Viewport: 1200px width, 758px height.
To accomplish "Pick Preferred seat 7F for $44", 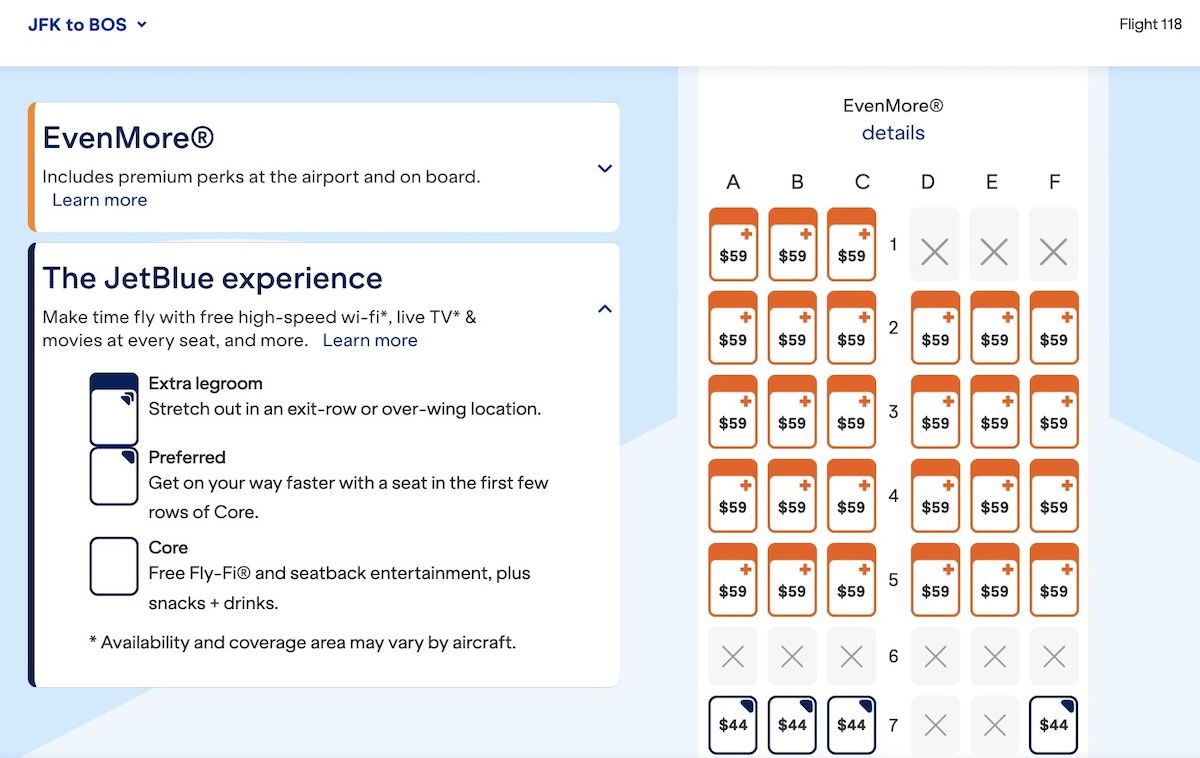I will click(1053, 725).
